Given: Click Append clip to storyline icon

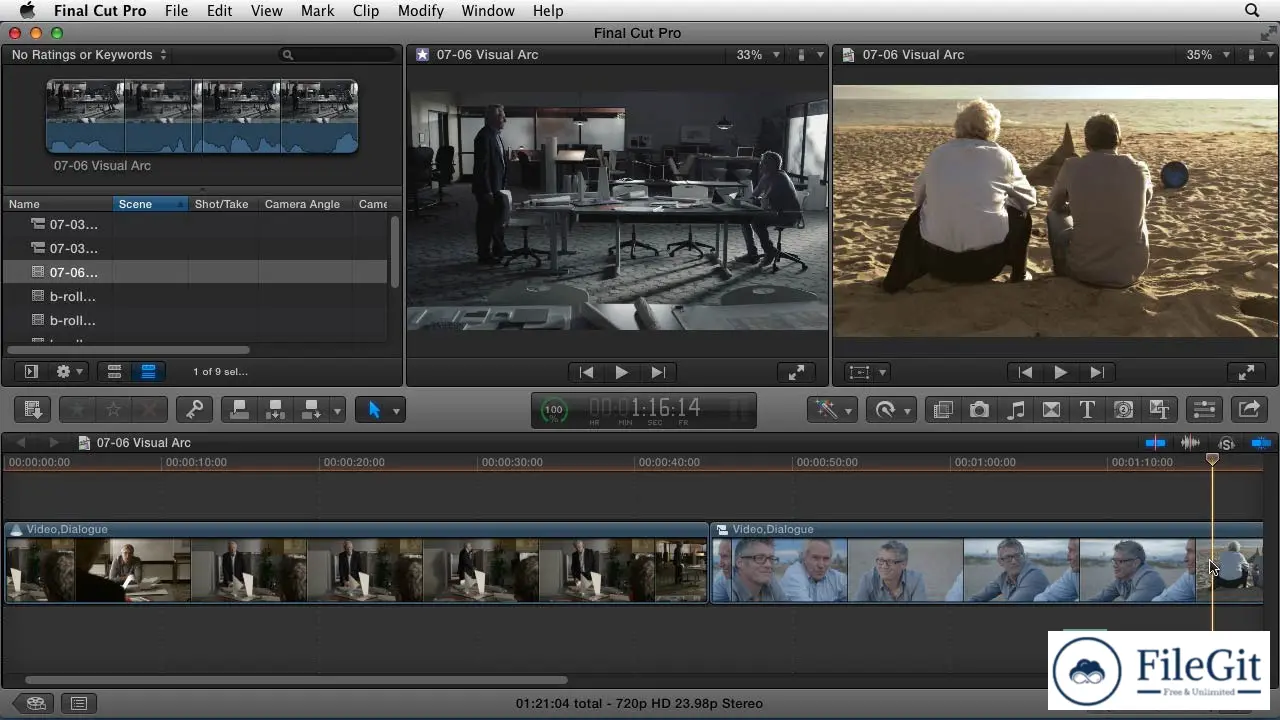Looking at the screenshot, I should tap(311, 409).
